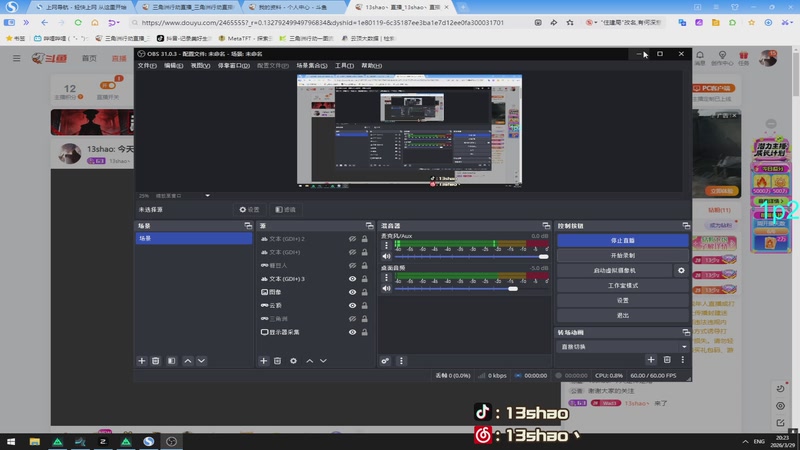Remove the transition with the trash icon
The image size is (800, 450).
[667, 360]
